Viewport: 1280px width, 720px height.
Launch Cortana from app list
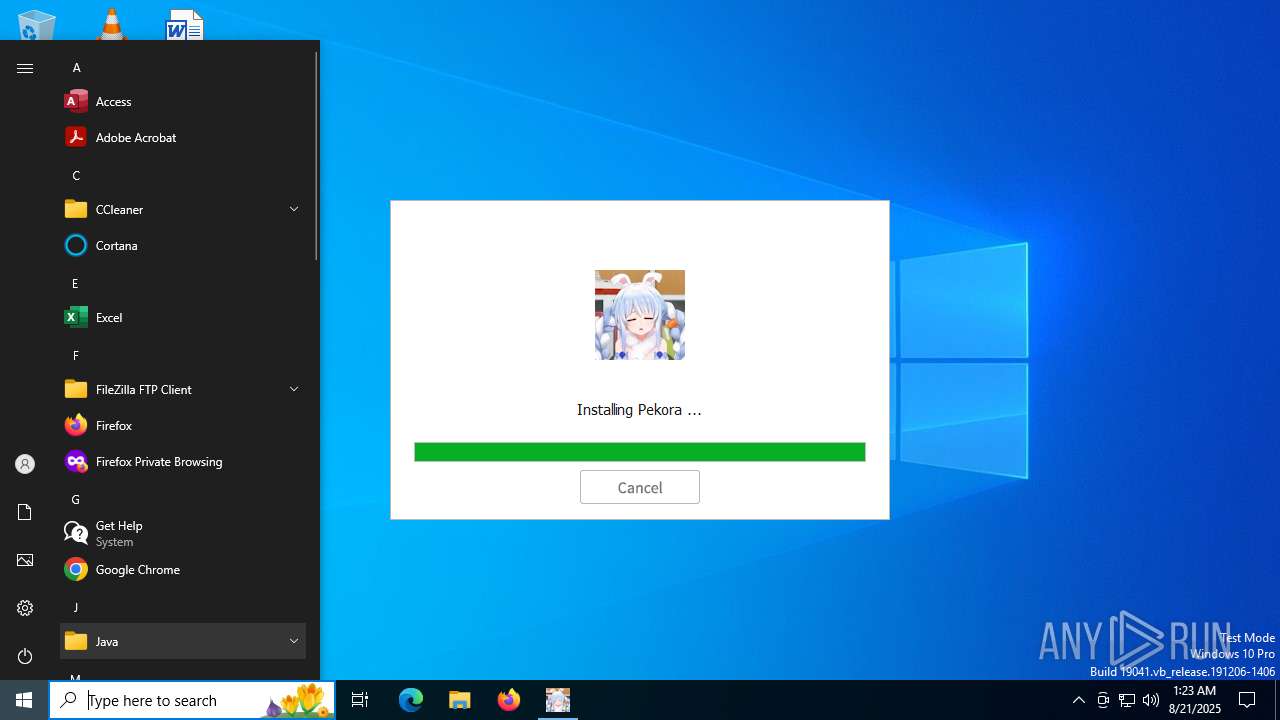(x=183, y=245)
